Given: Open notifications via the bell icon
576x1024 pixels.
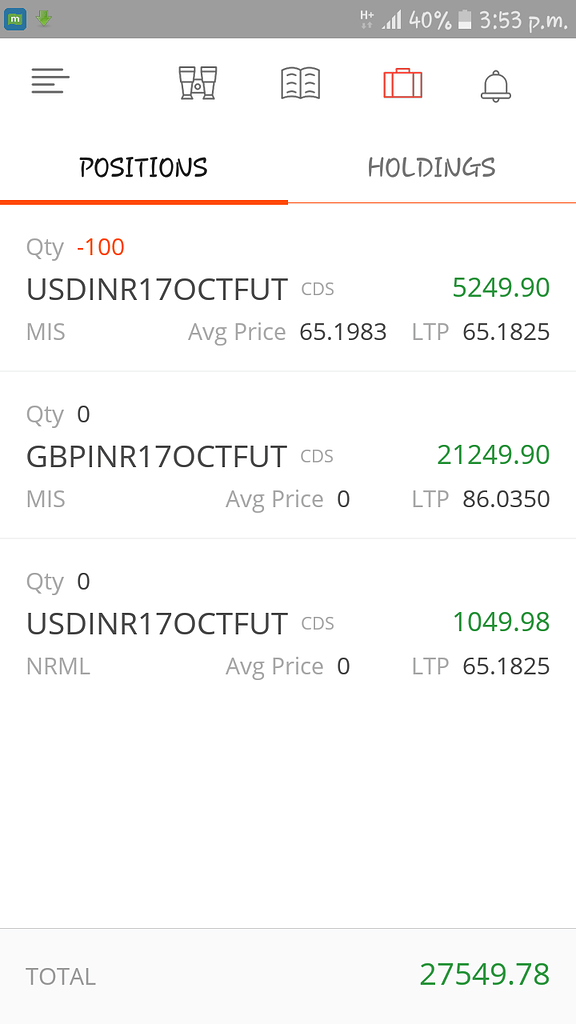Looking at the screenshot, I should tap(494, 86).
